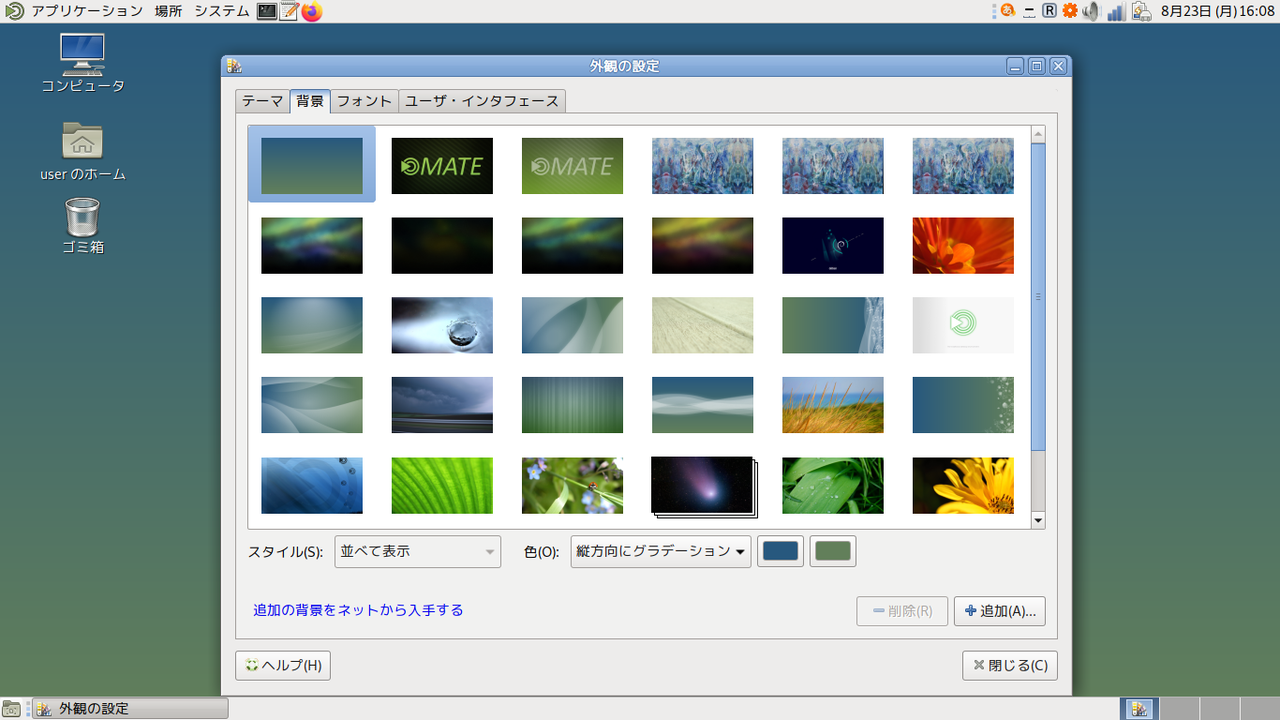Select the orange flower wallpaper

click(963, 246)
